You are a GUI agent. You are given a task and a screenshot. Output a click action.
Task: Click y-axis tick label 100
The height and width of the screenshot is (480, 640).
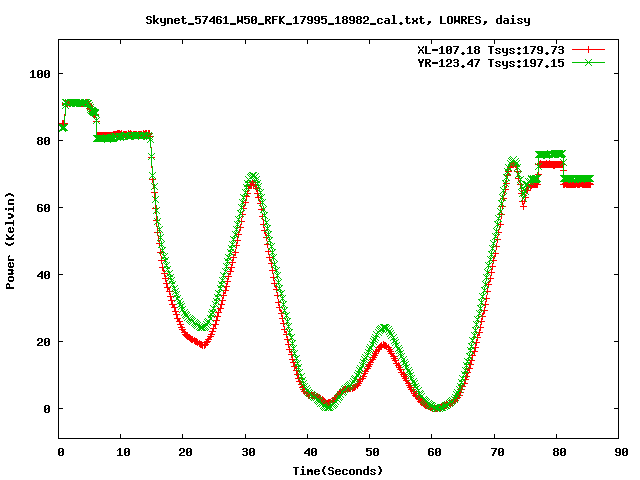point(40,74)
